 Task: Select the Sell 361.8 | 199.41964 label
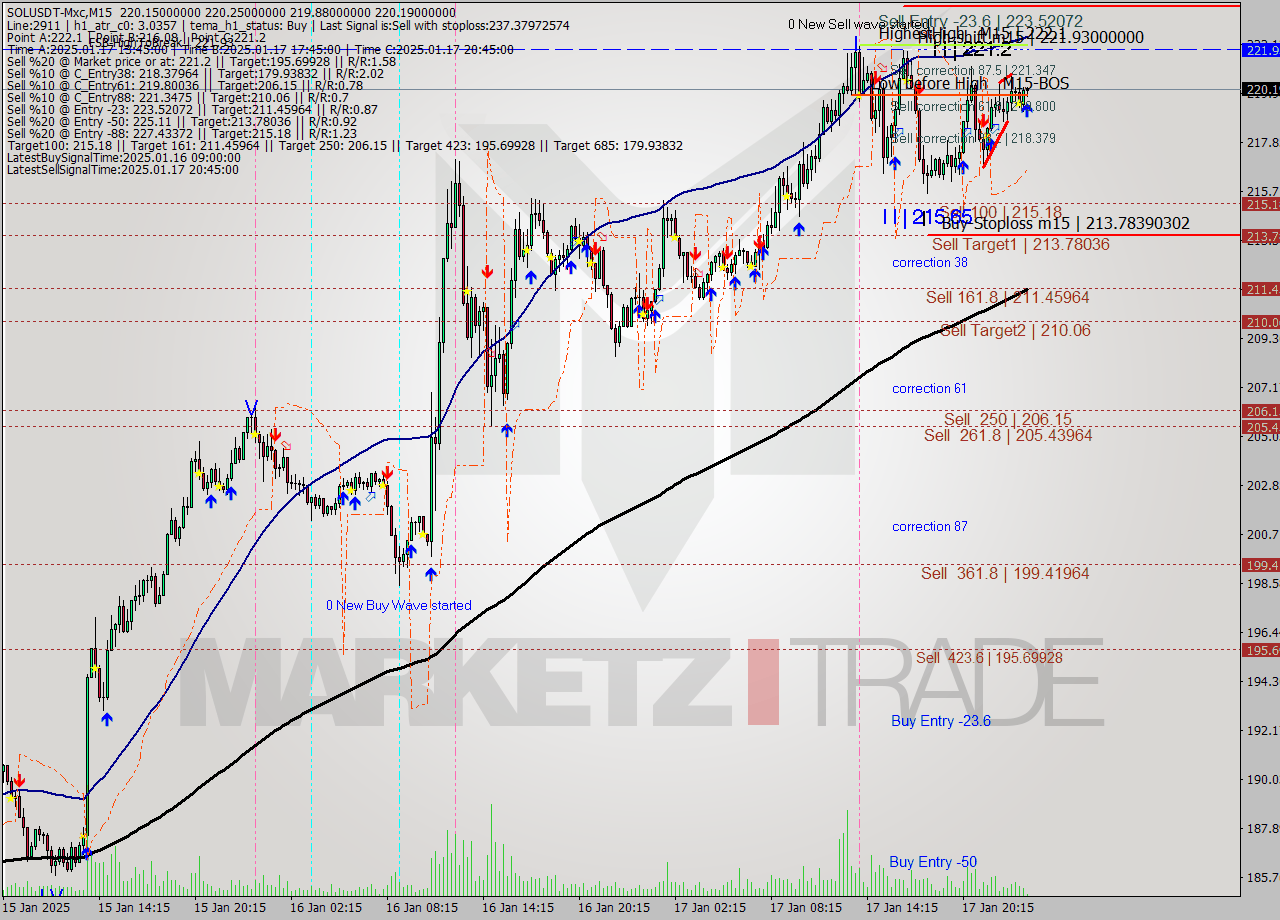1005,573
